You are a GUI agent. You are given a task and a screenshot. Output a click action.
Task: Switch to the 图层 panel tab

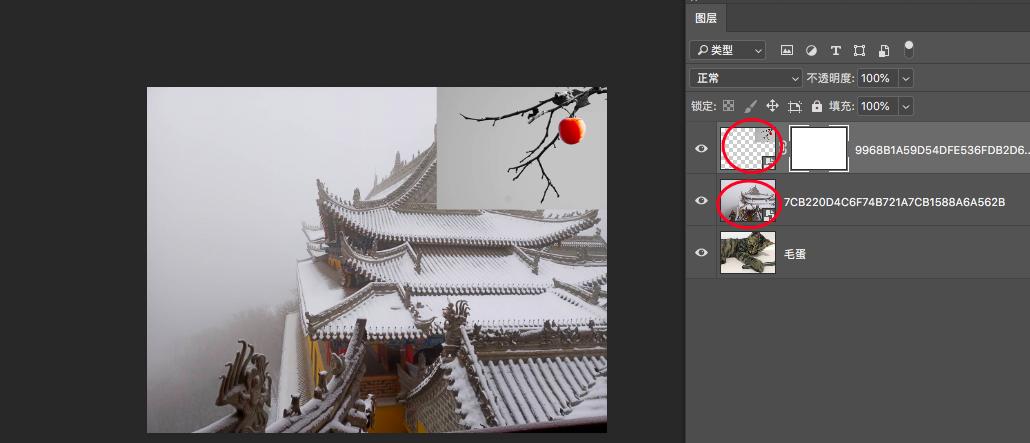click(706, 18)
